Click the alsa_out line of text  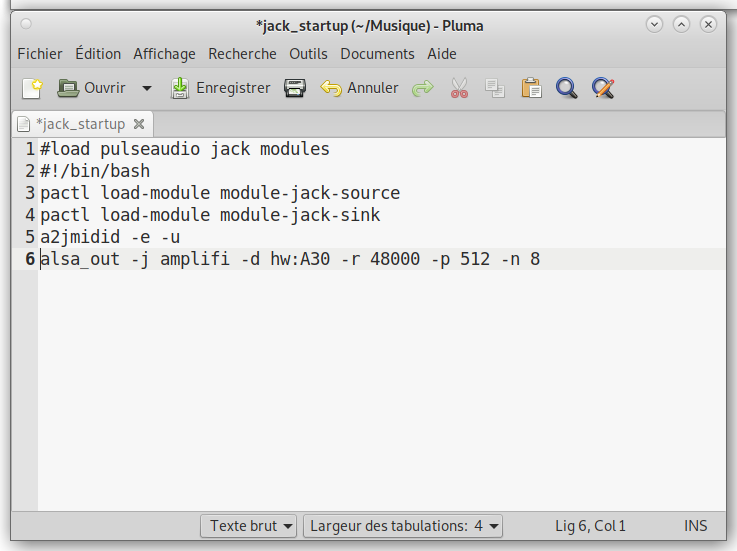[x=290, y=259]
